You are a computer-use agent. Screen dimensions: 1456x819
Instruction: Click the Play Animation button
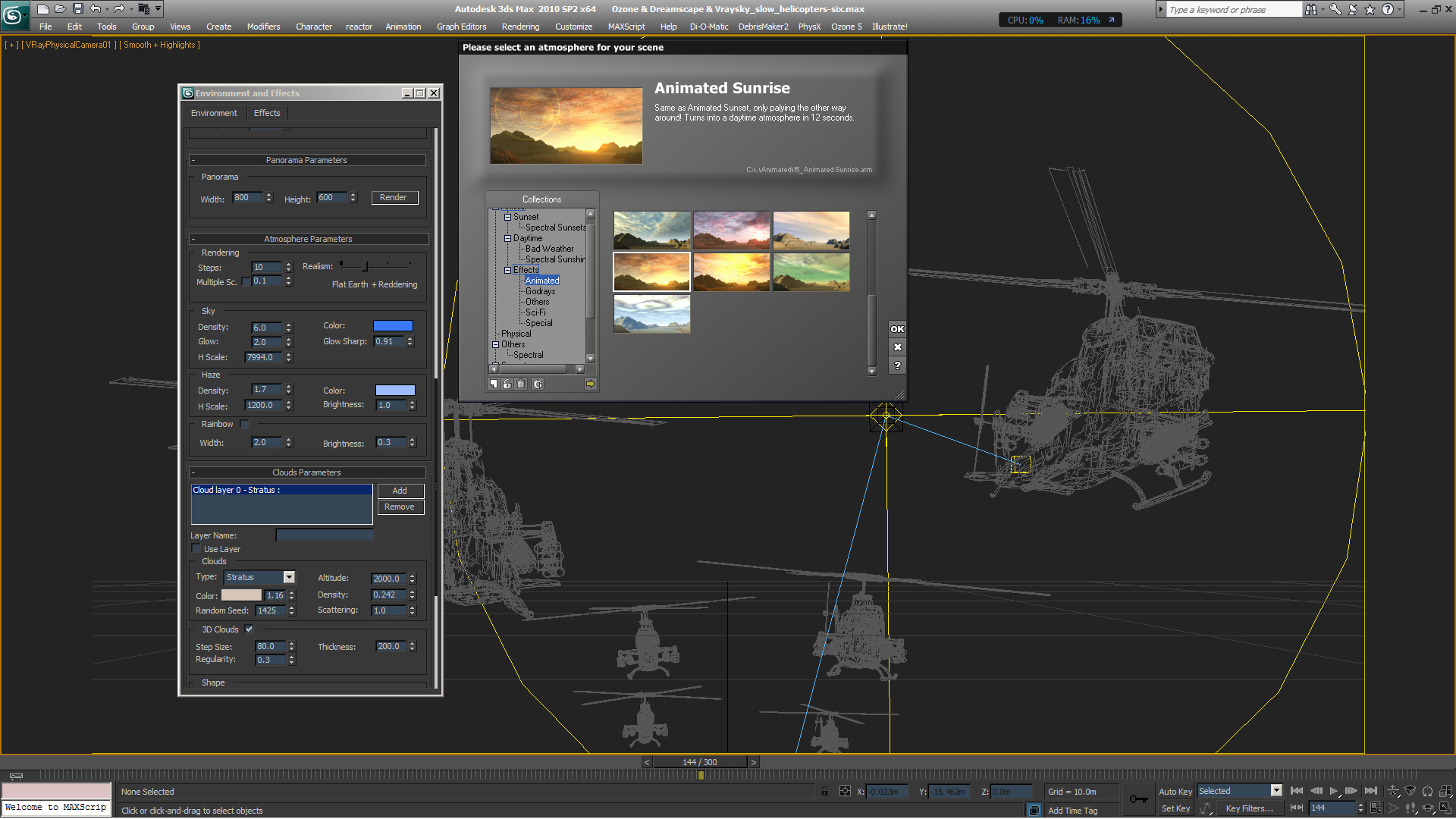coord(1333,791)
